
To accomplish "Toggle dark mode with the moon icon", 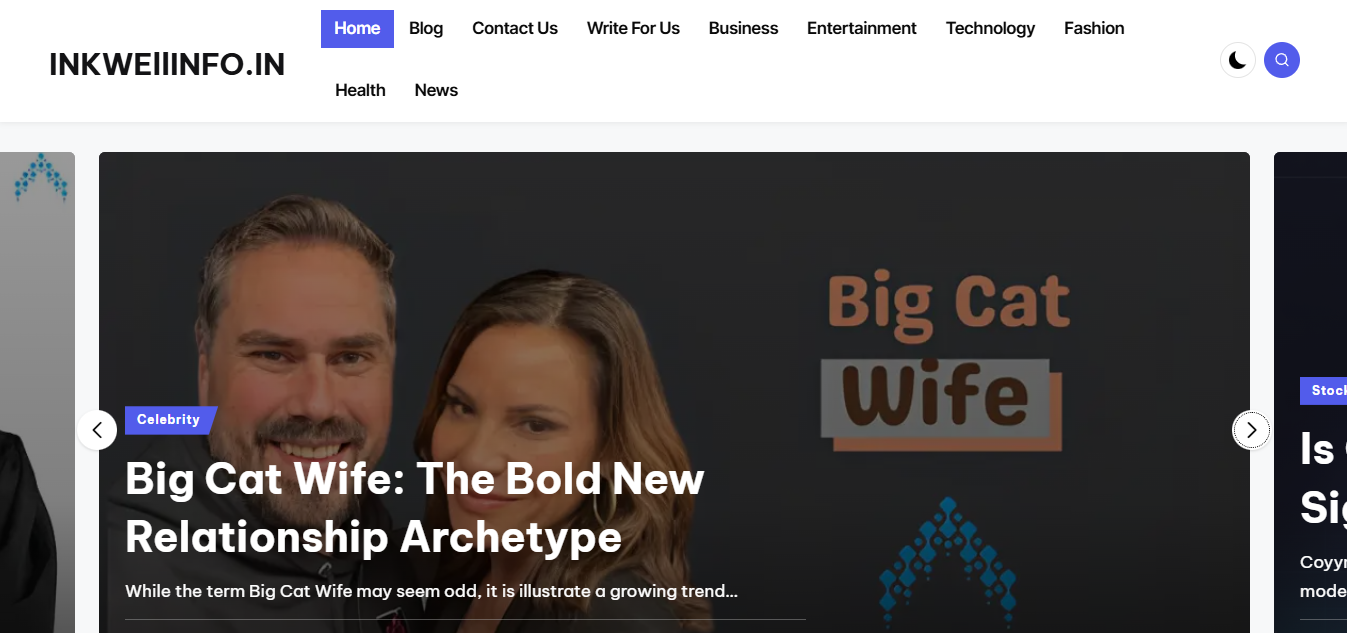I will click(x=1237, y=60).
